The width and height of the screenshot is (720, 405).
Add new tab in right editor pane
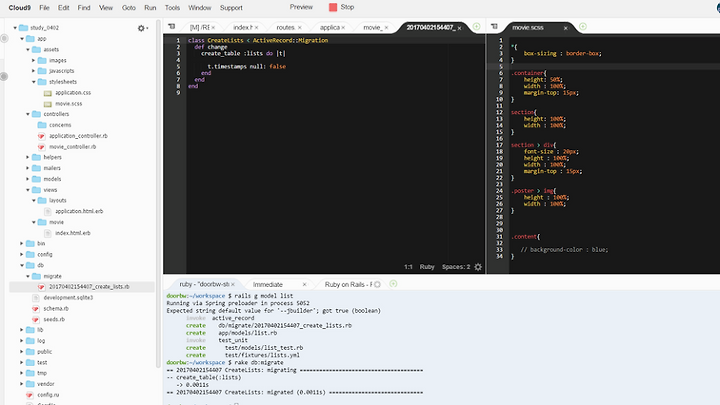coord(583,27)
